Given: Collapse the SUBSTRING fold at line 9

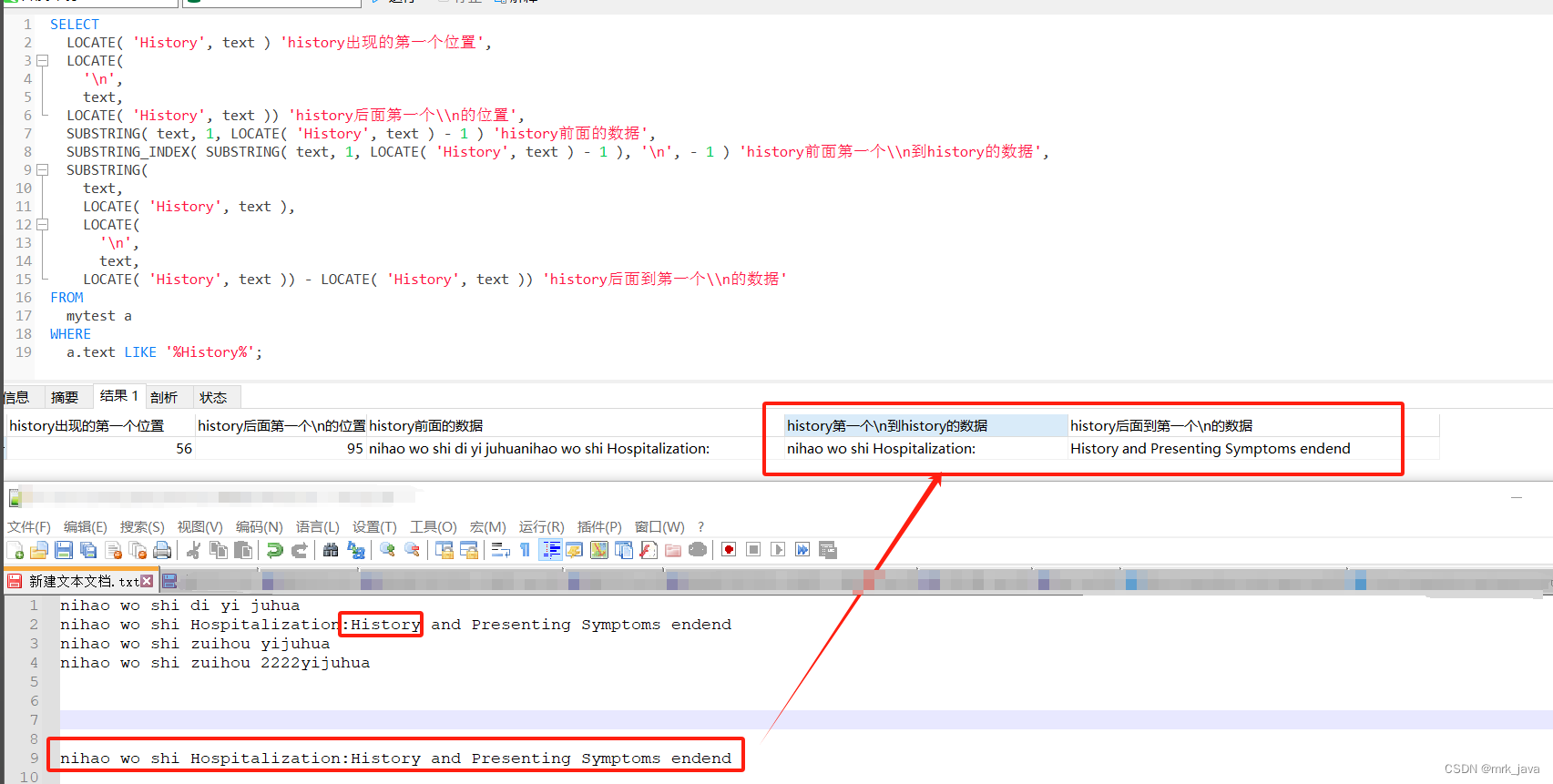Looking at the screenshot, I should pyautogui.click(x=42, y=170).
